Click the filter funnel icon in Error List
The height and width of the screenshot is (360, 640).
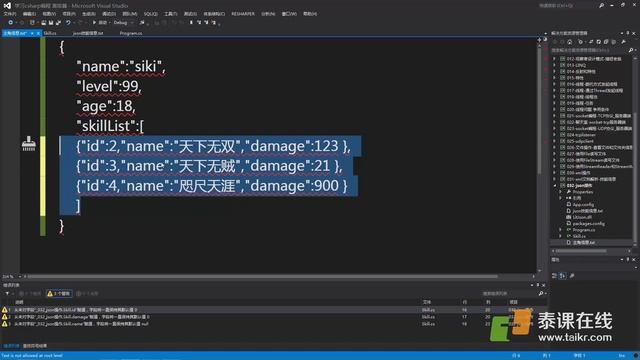pyautogui.click(x=7, y=293)
